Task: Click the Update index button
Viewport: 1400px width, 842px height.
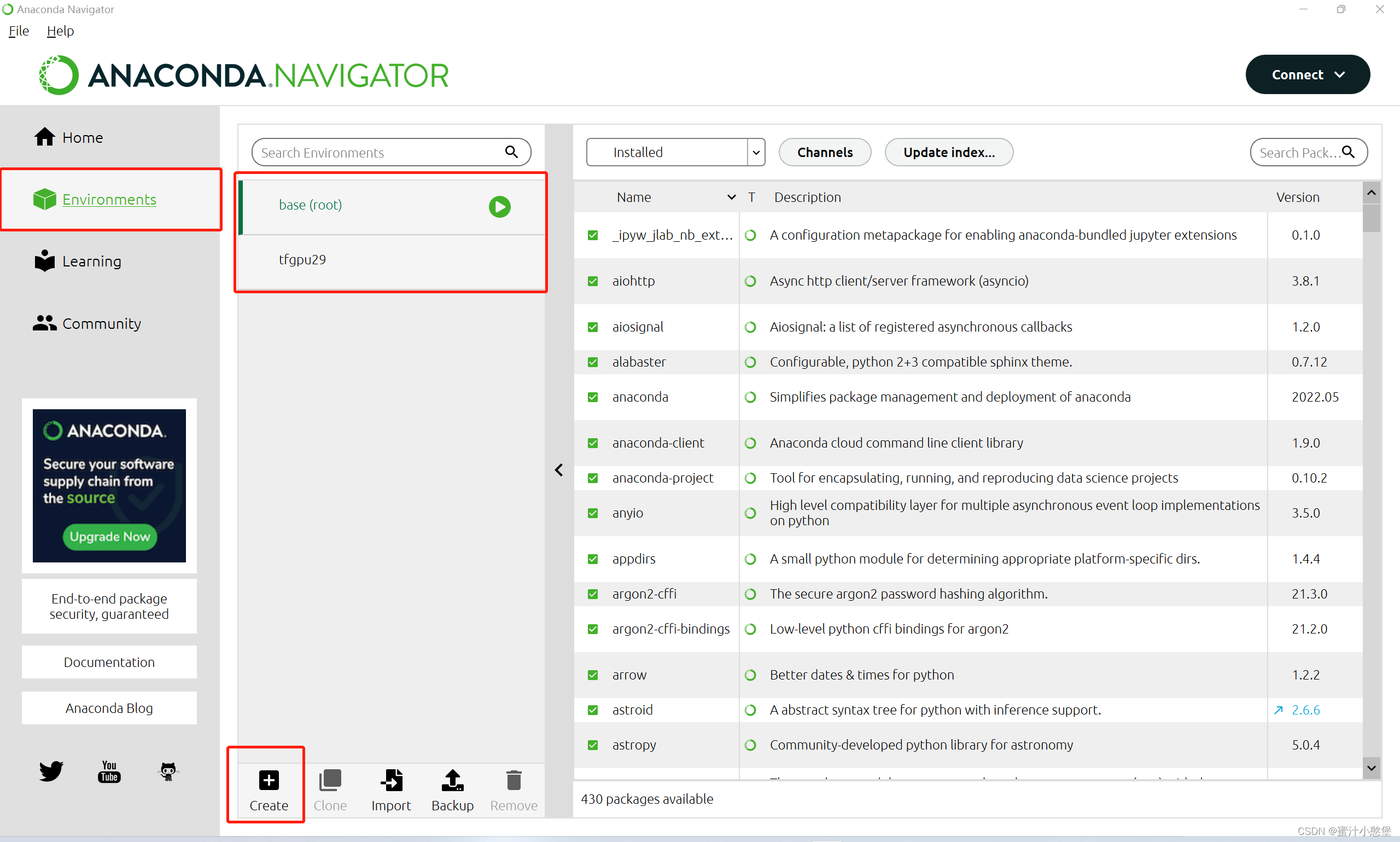Action: click(x=949, y=152)
